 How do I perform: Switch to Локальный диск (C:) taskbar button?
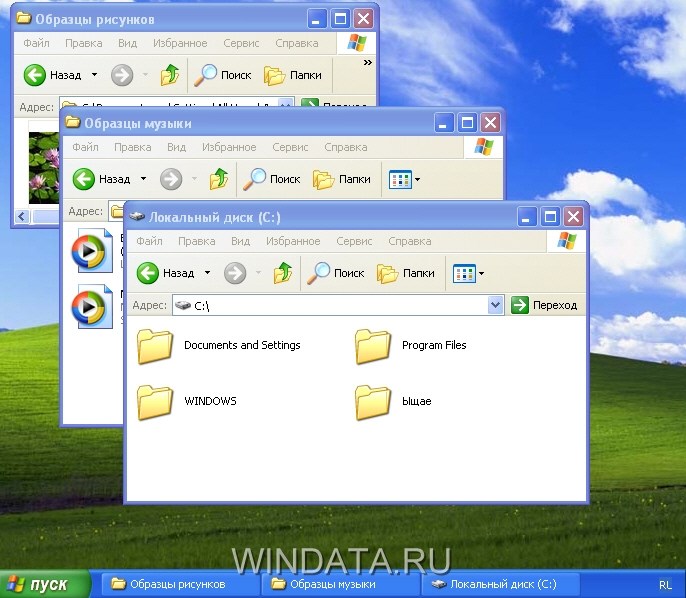[500, 584]
